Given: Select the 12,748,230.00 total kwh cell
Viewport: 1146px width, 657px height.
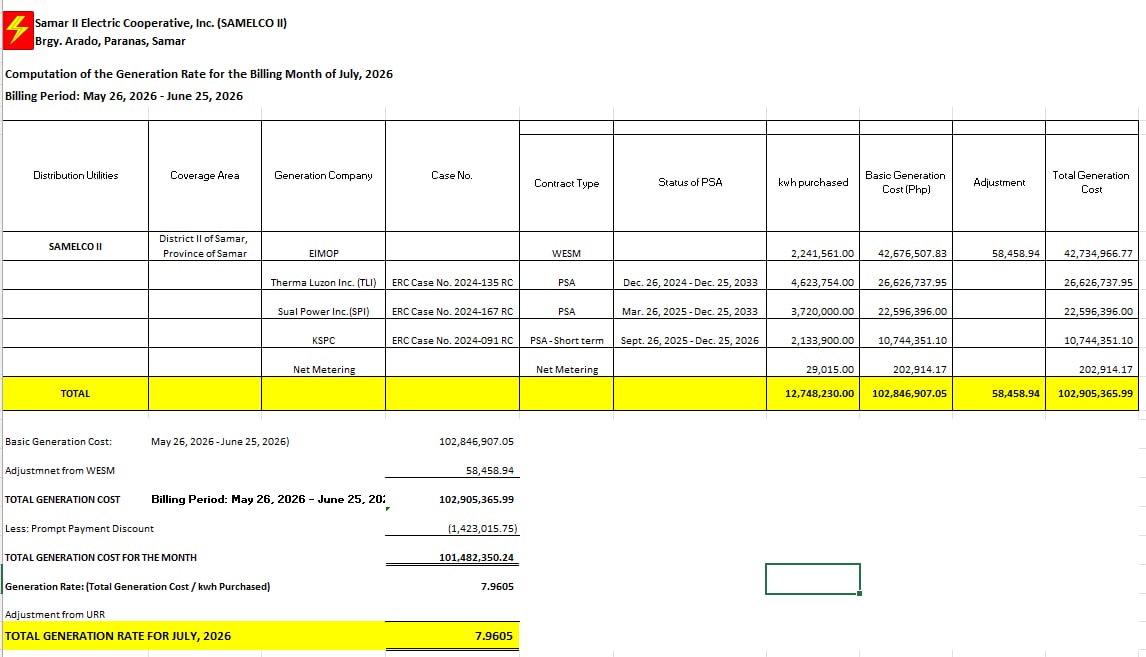Looking at the screenshot, I should [x=813, y=393].
